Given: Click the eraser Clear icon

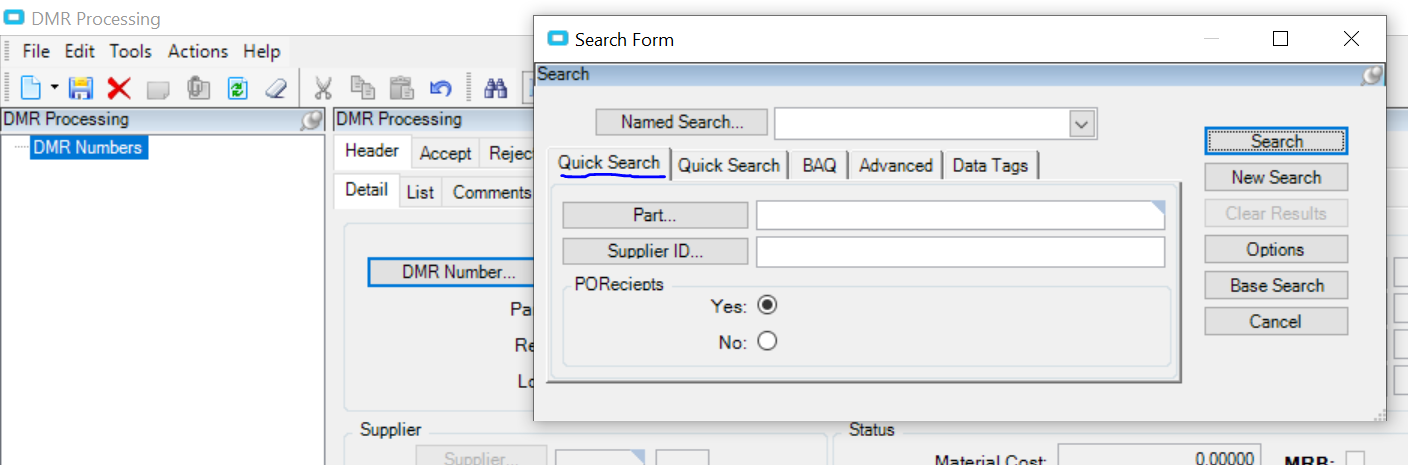Looking at the screenshot, I should tap(276, 88).
